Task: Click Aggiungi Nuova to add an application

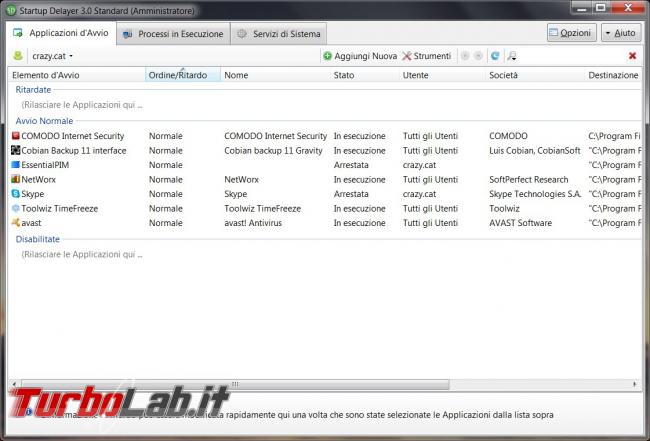Action: coord(360,56)
